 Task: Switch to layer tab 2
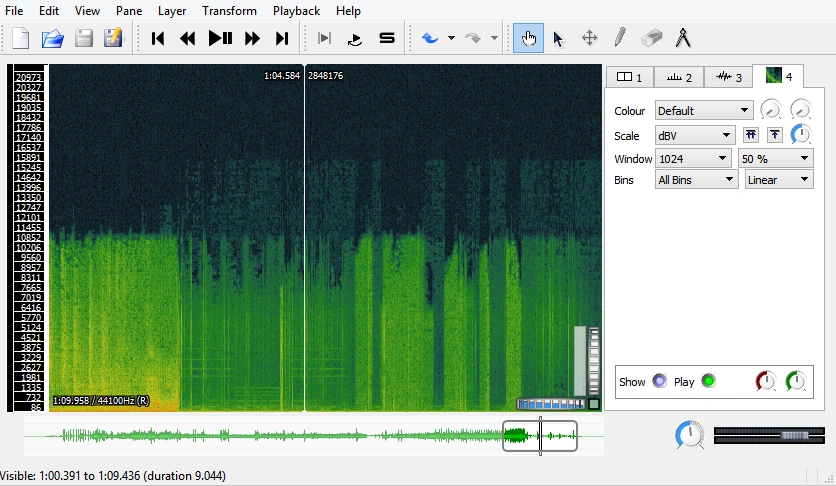(x=679, y=77)
